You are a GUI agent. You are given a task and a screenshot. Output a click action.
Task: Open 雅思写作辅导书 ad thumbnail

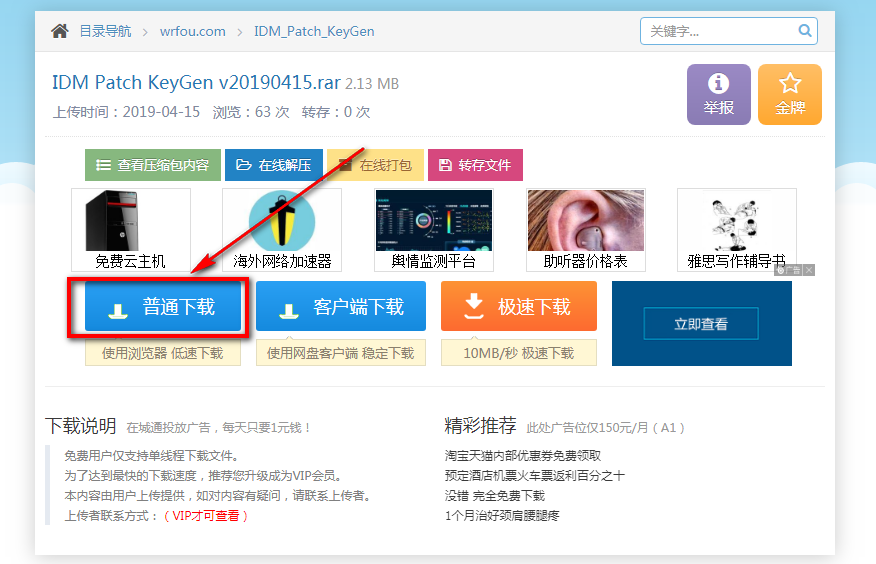737,230
